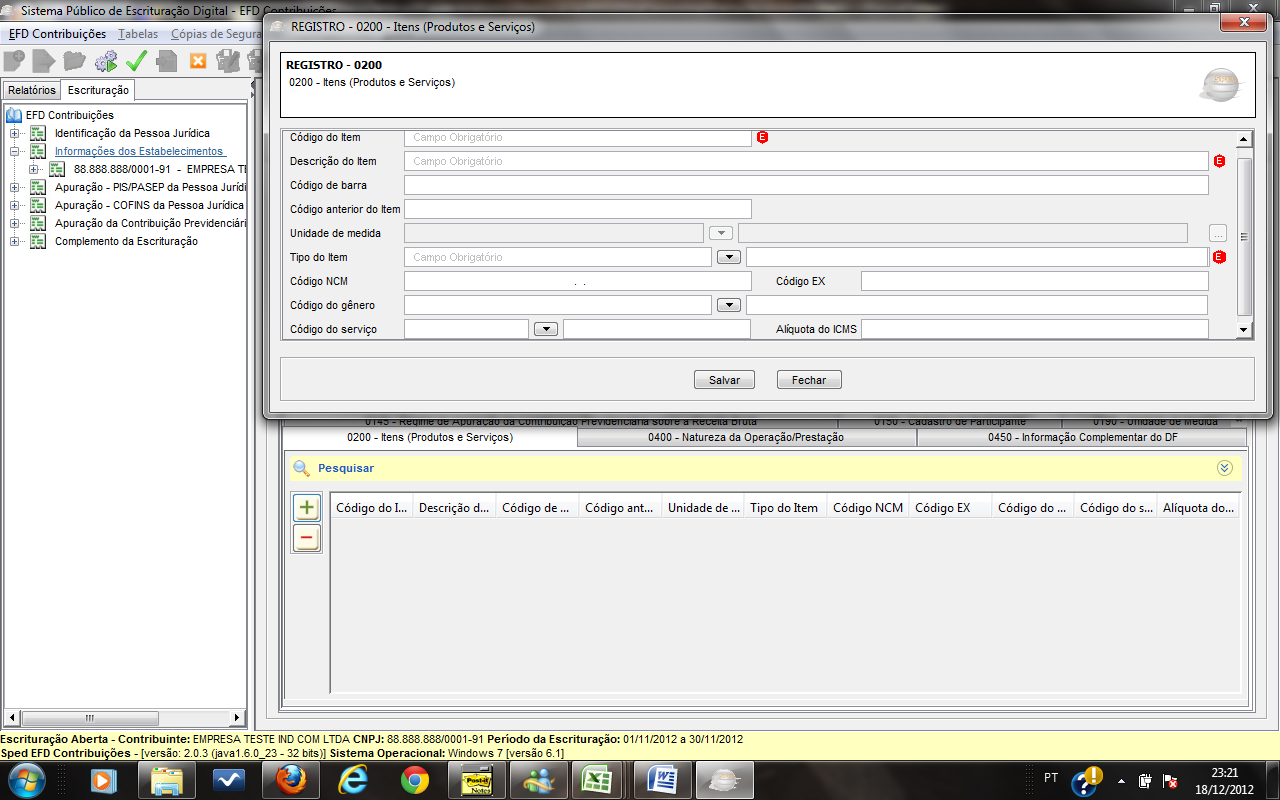
Task: Click the green plus add record button
Action: click(306, 508)
